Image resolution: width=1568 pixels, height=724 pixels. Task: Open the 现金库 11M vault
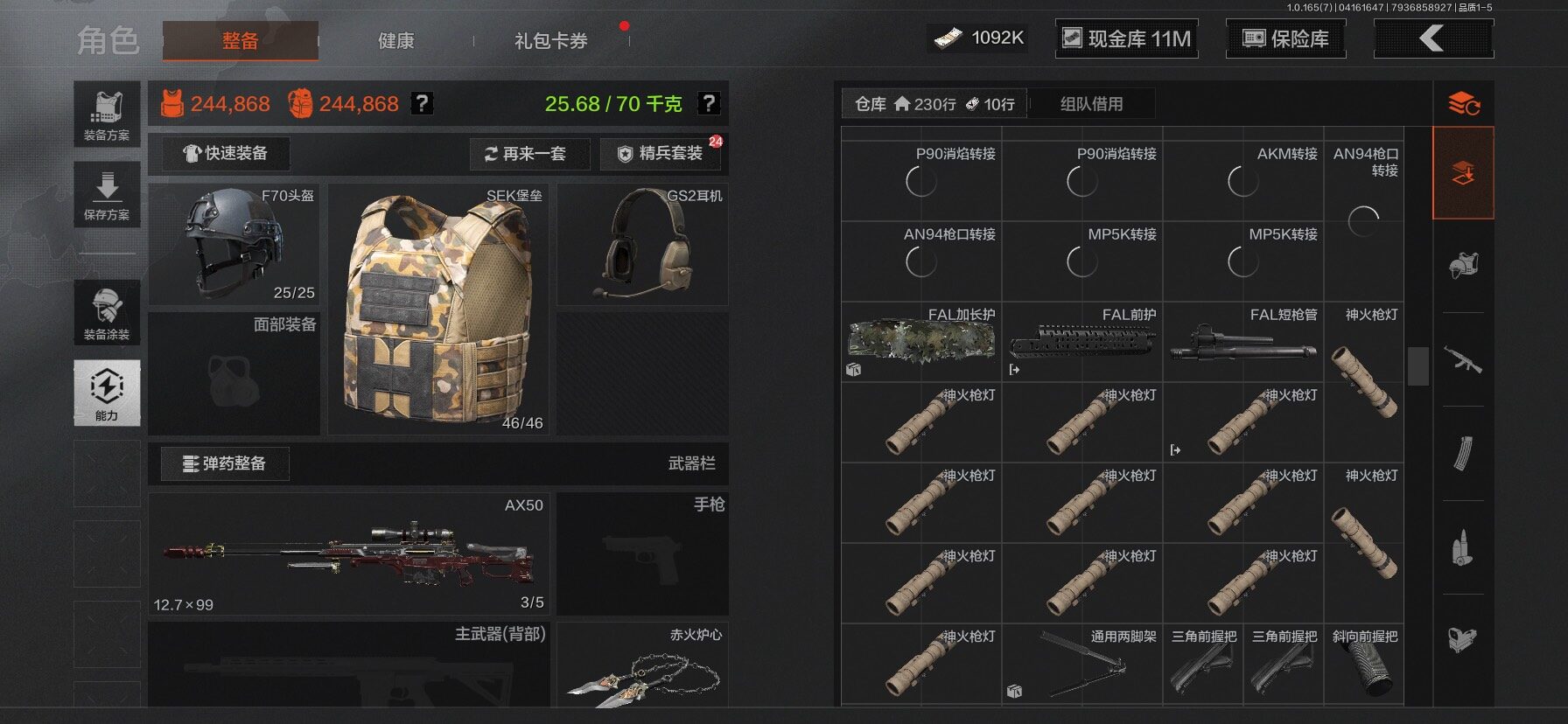[x=1126, y=38]
